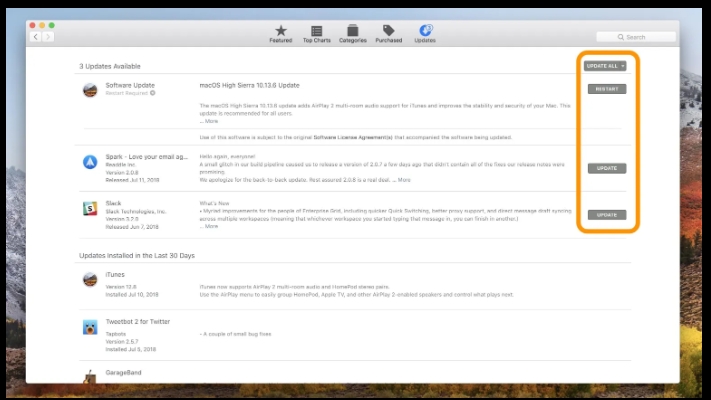The height and width of the screenshot is (400, 711).
Task: Minimize window with yellow button
Action: 42,25
